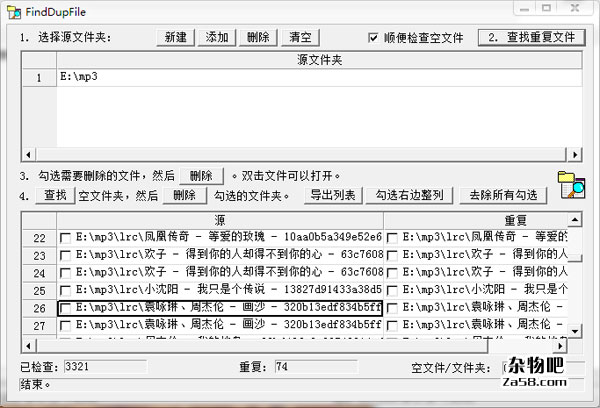Click 去除所有勾选 button
Image resolution: width=600 pixels, height=408 pixels.
503,195
